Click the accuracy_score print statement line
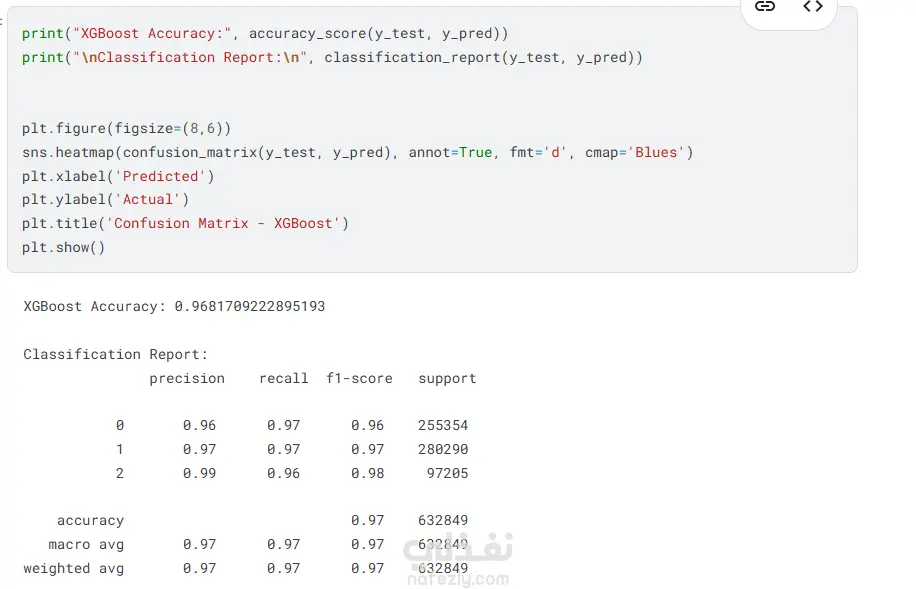The height and width of the screenshot is (589, 916). [x=265, y=34]
